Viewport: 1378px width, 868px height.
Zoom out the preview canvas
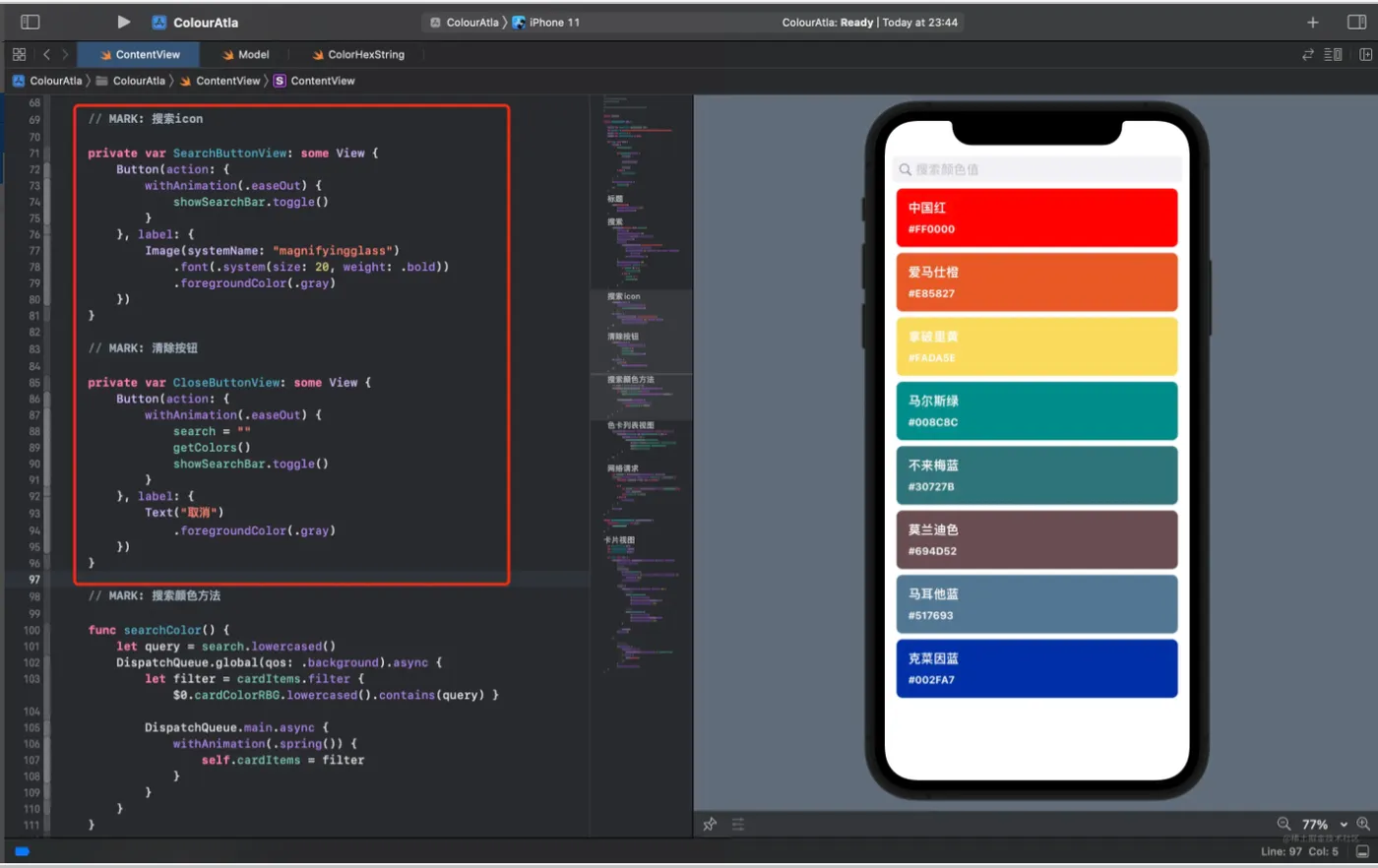[x=1284, y=824]
